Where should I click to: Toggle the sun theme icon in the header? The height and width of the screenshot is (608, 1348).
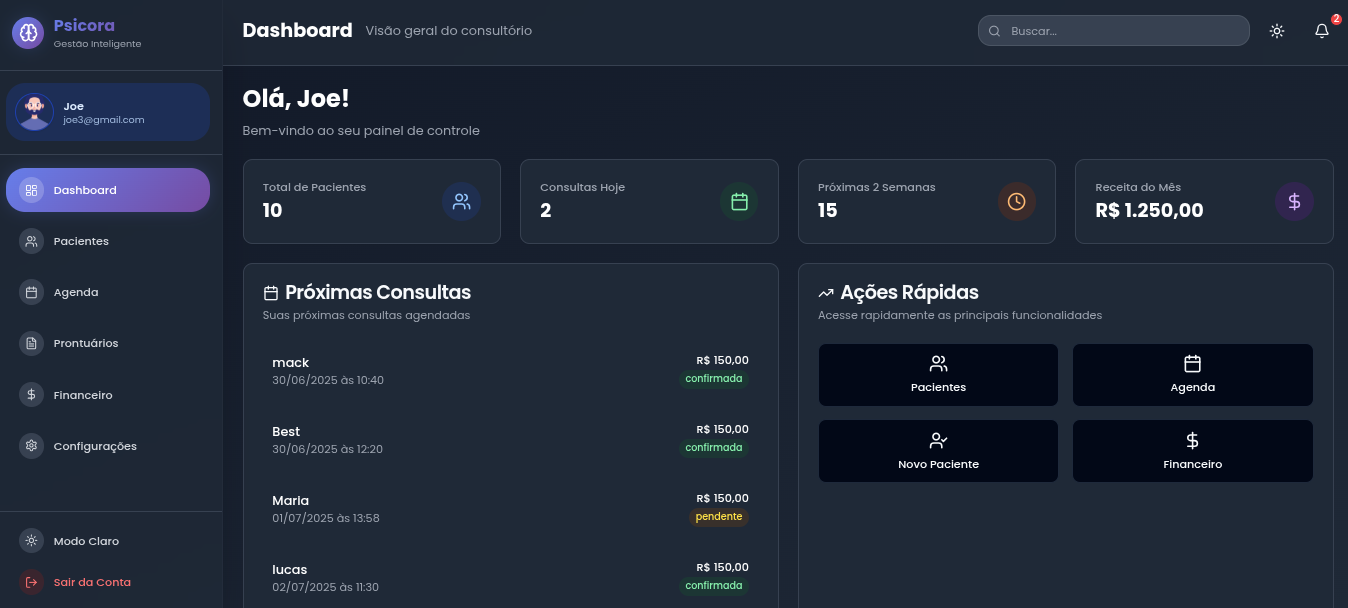[x=1277, y=31]
